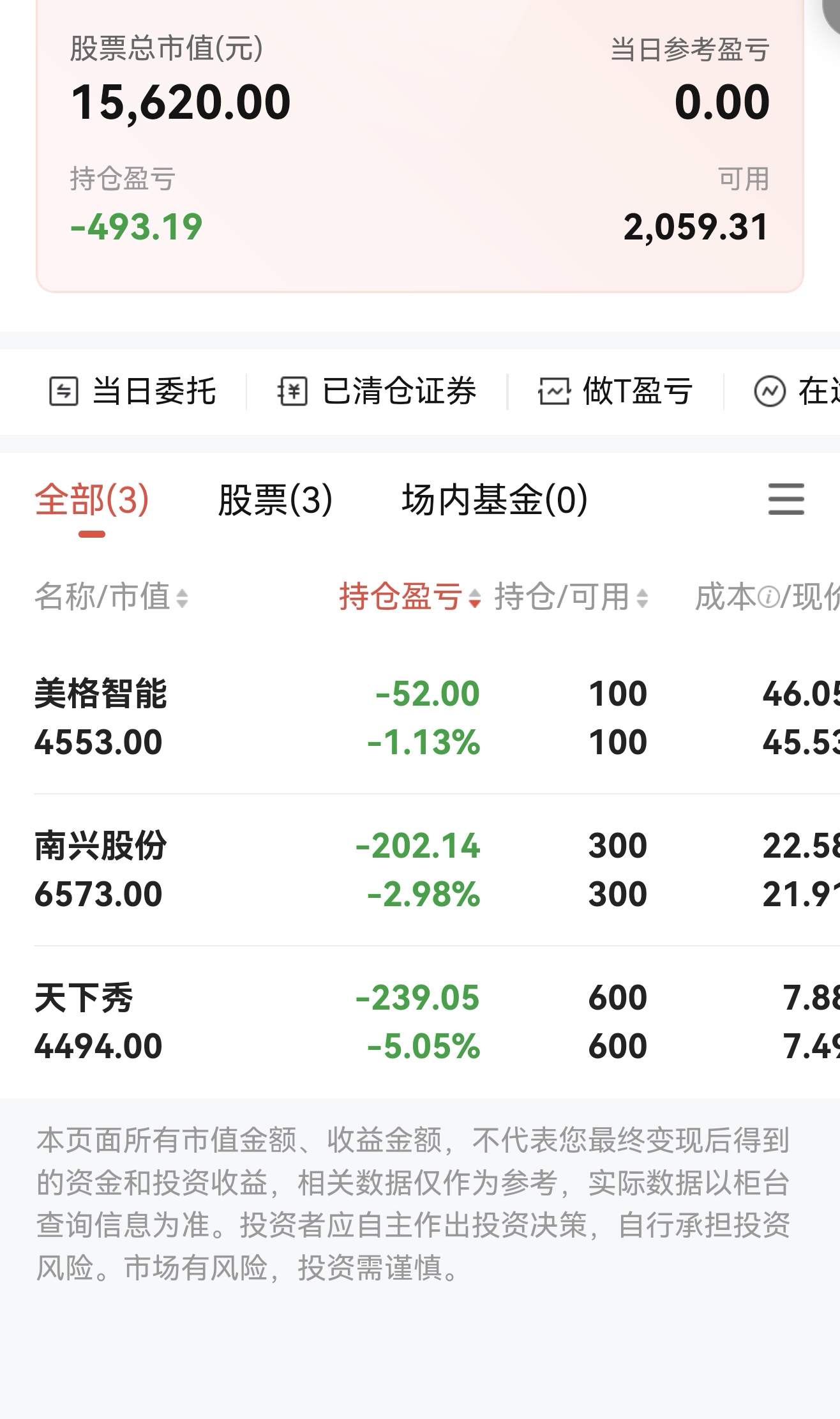Image resolution: width=840 pixels, height=1419 pixels.
Task: Tap the 股票总市值 15,620.00 amount
Action: click(x=181, y=103)
